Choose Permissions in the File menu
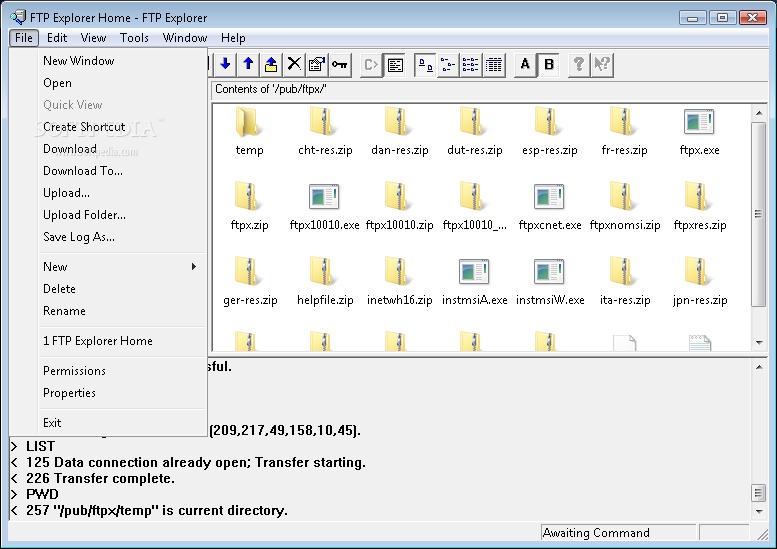This screenshot has width=777, height=549. [122, 371]
